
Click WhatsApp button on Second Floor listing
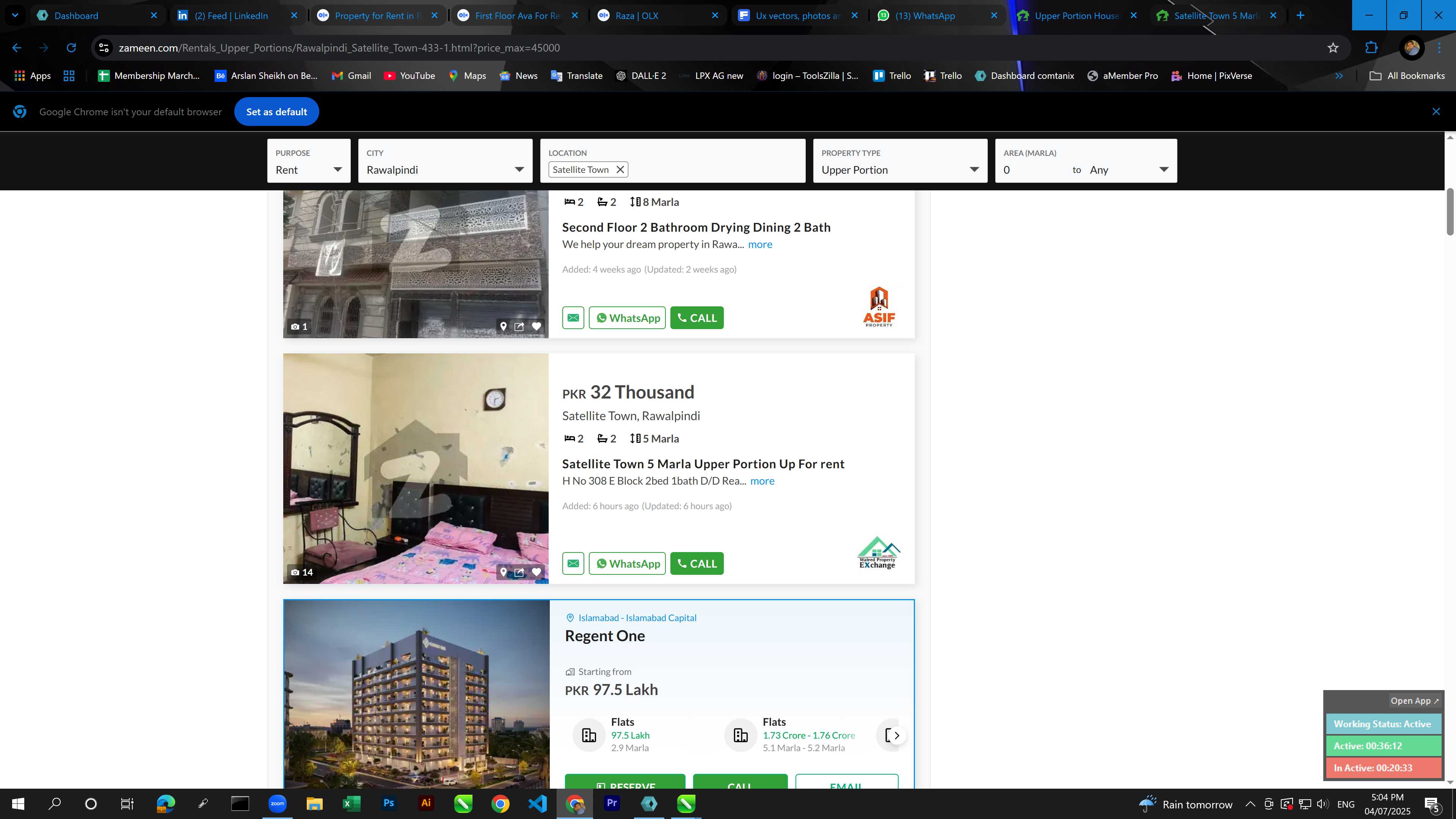tap(628, 318)
